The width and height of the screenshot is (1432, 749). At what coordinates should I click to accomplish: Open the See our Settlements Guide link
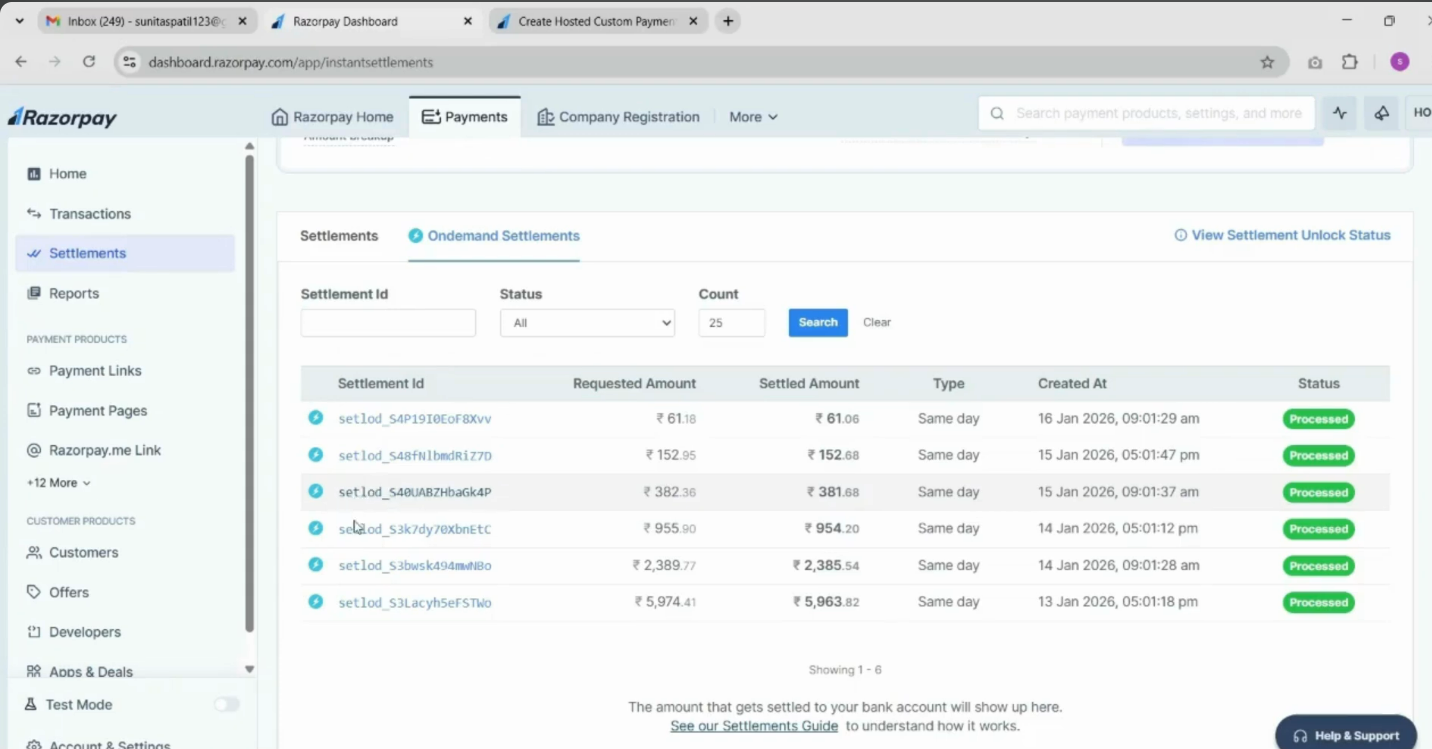pyautogui.click(x=754, y=726)
